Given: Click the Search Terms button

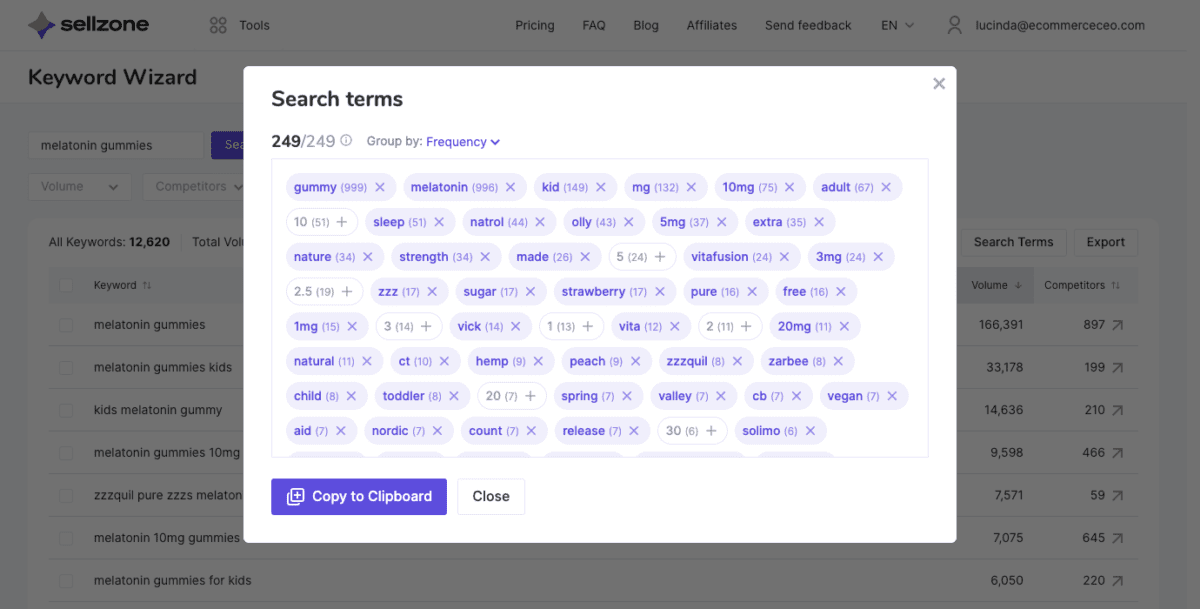Looking at the screenshot, I should click(1013, 241).
